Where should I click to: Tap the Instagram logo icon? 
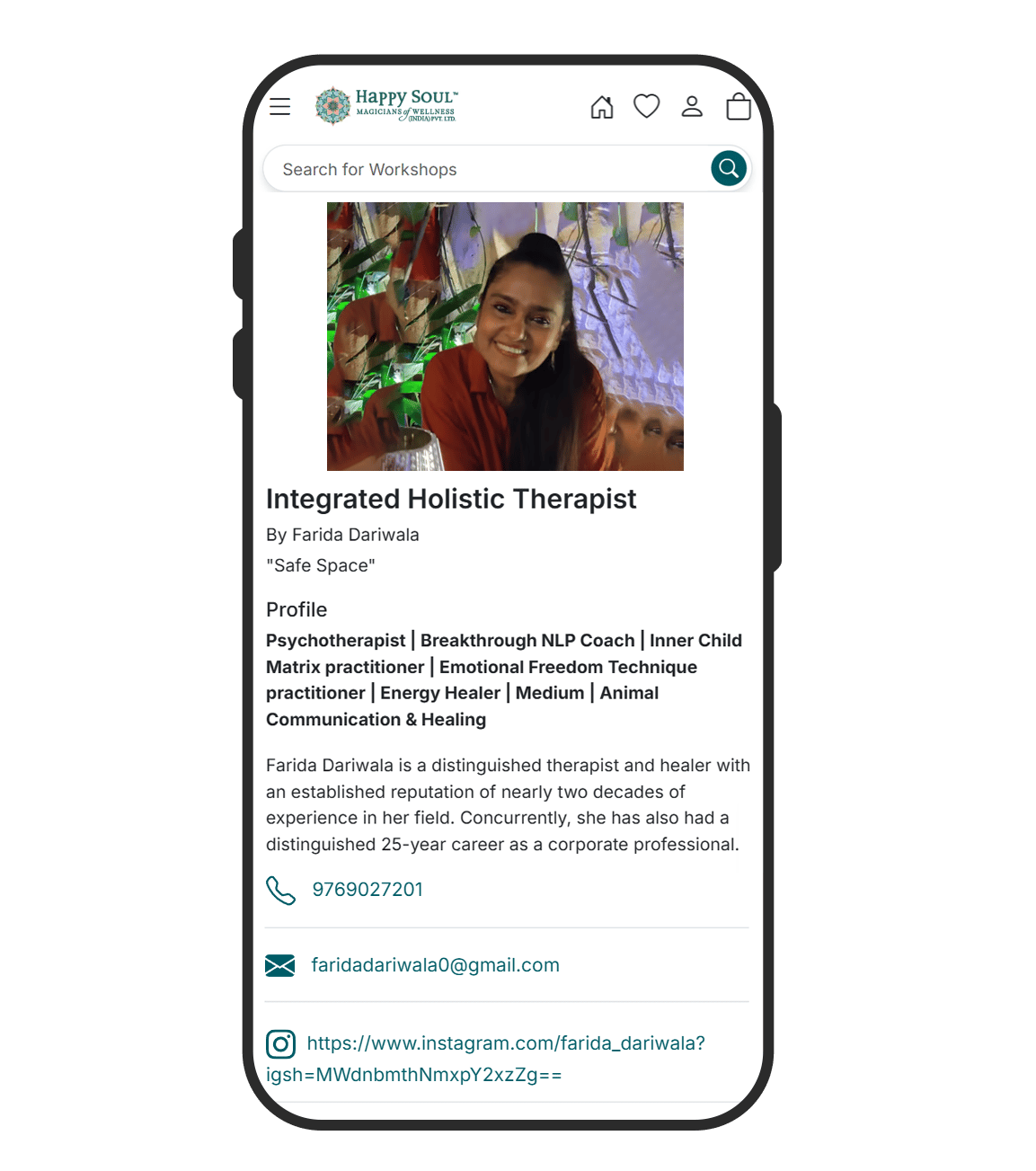280,1044
